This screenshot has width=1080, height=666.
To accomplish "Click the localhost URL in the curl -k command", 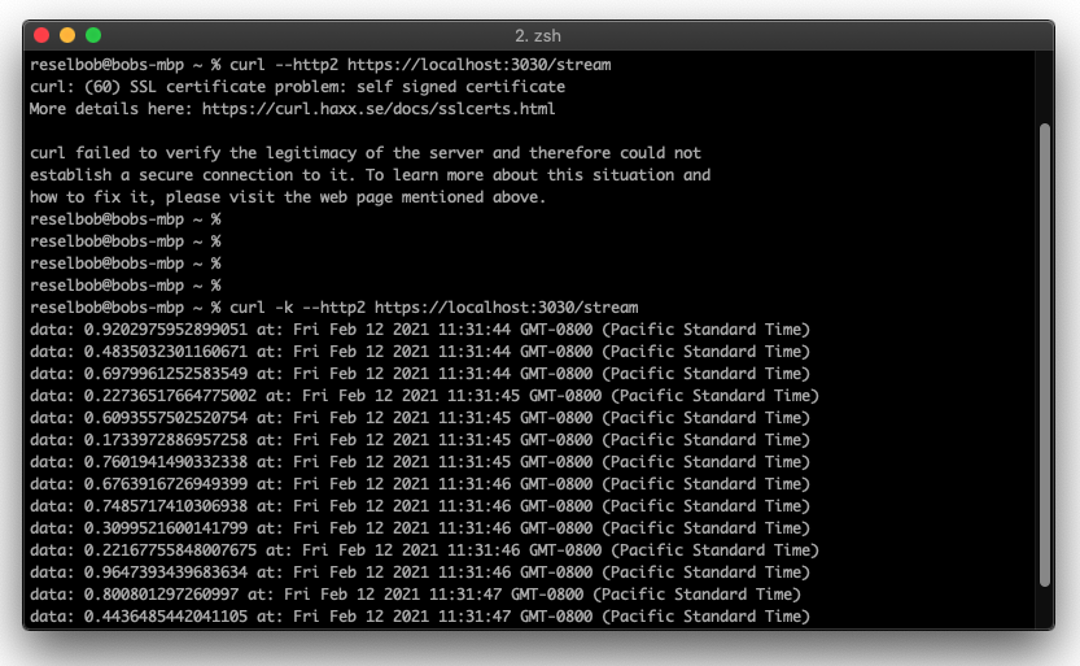I will pos(505,307).
